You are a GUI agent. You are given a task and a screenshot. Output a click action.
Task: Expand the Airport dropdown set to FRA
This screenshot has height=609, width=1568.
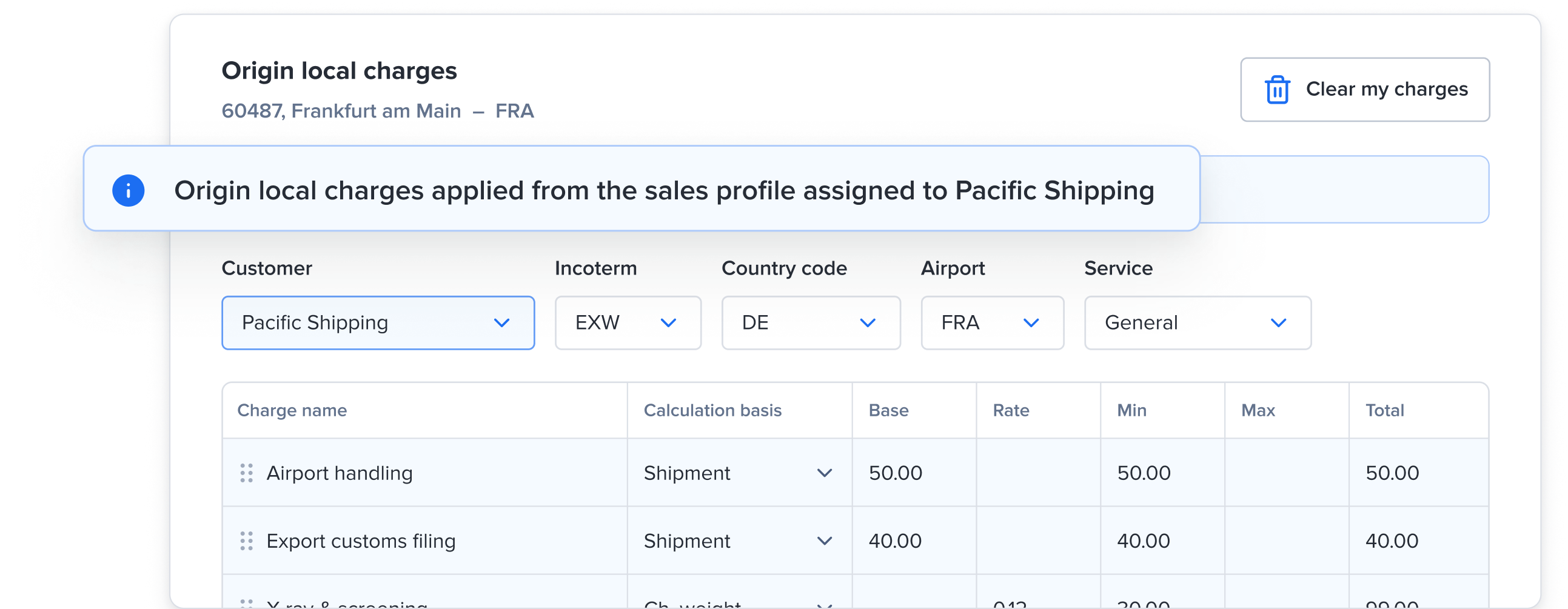point(991,322)
